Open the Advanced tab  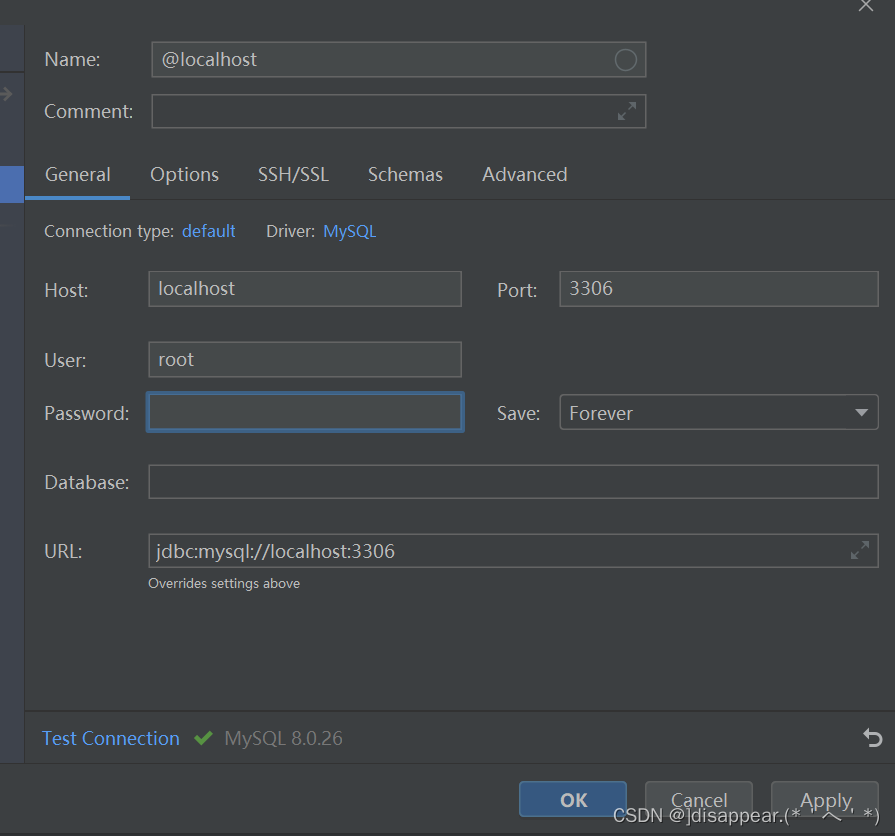click(x=524, y=174)
